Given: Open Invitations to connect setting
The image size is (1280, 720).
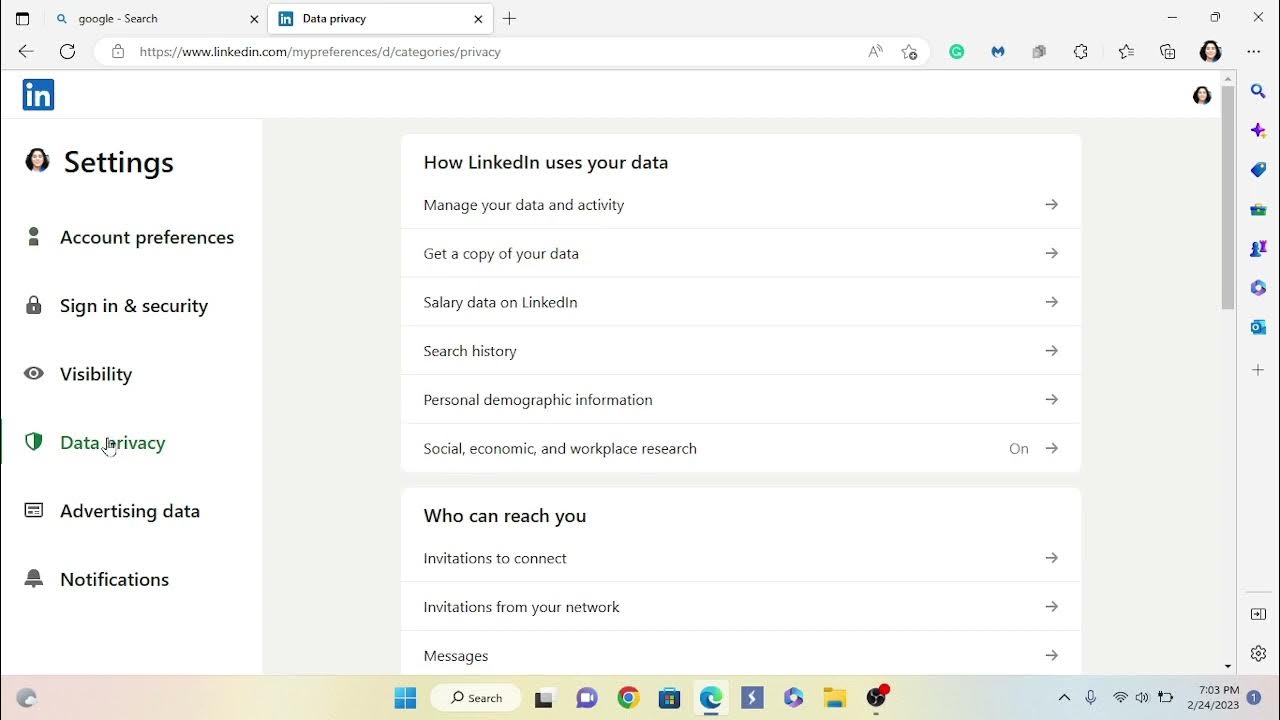Looking at the screenshot, I should pyautogui.click(x=741, y=558).
